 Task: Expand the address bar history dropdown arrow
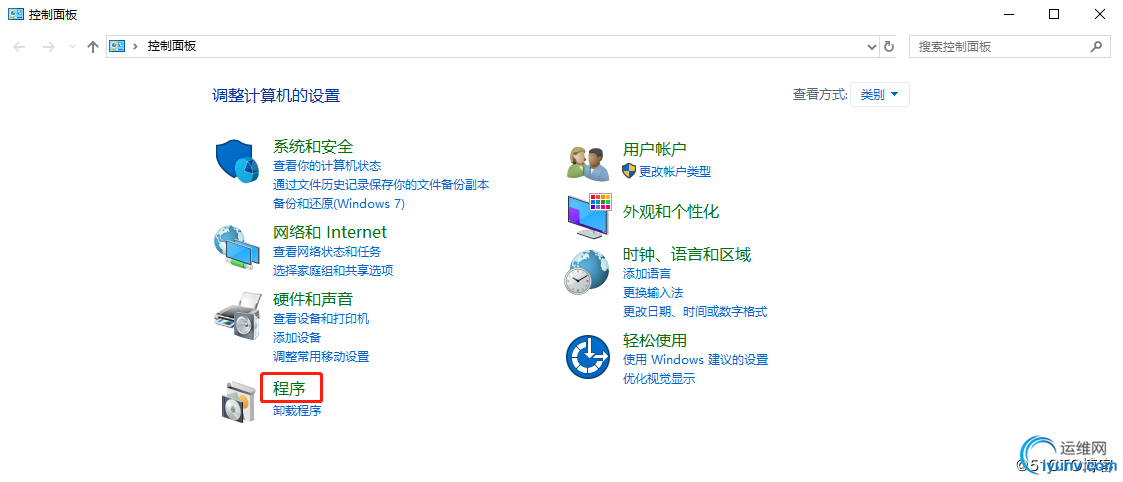tap(872, 47)
